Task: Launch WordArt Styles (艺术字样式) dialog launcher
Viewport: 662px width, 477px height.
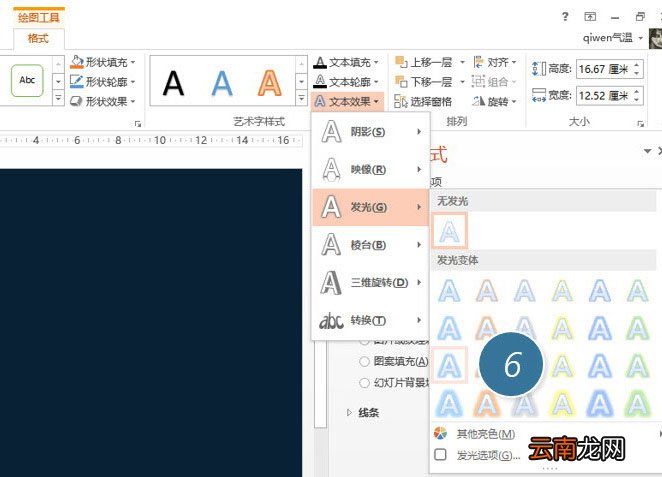Action: point(138,124)
